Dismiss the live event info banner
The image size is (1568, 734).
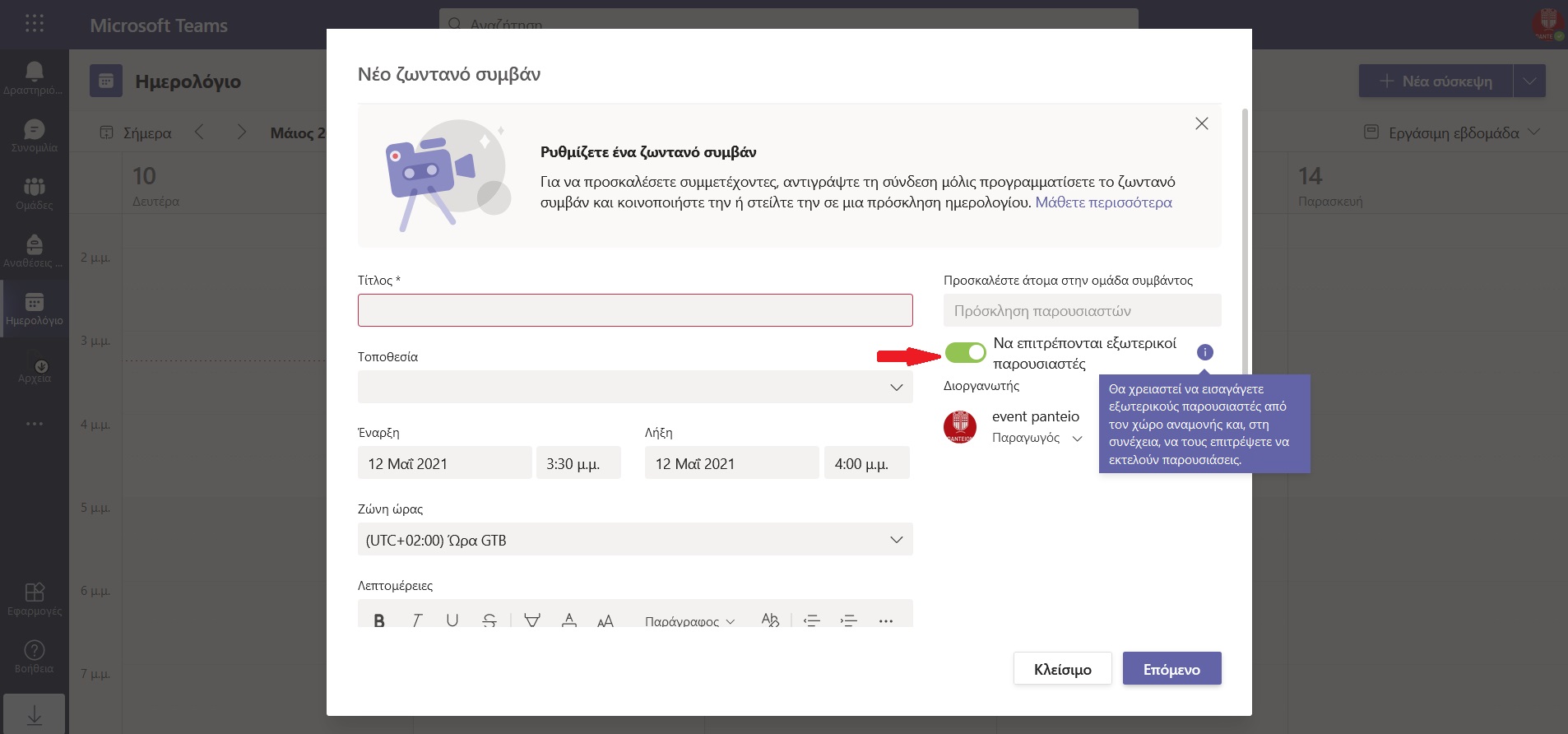(1201, 123)
